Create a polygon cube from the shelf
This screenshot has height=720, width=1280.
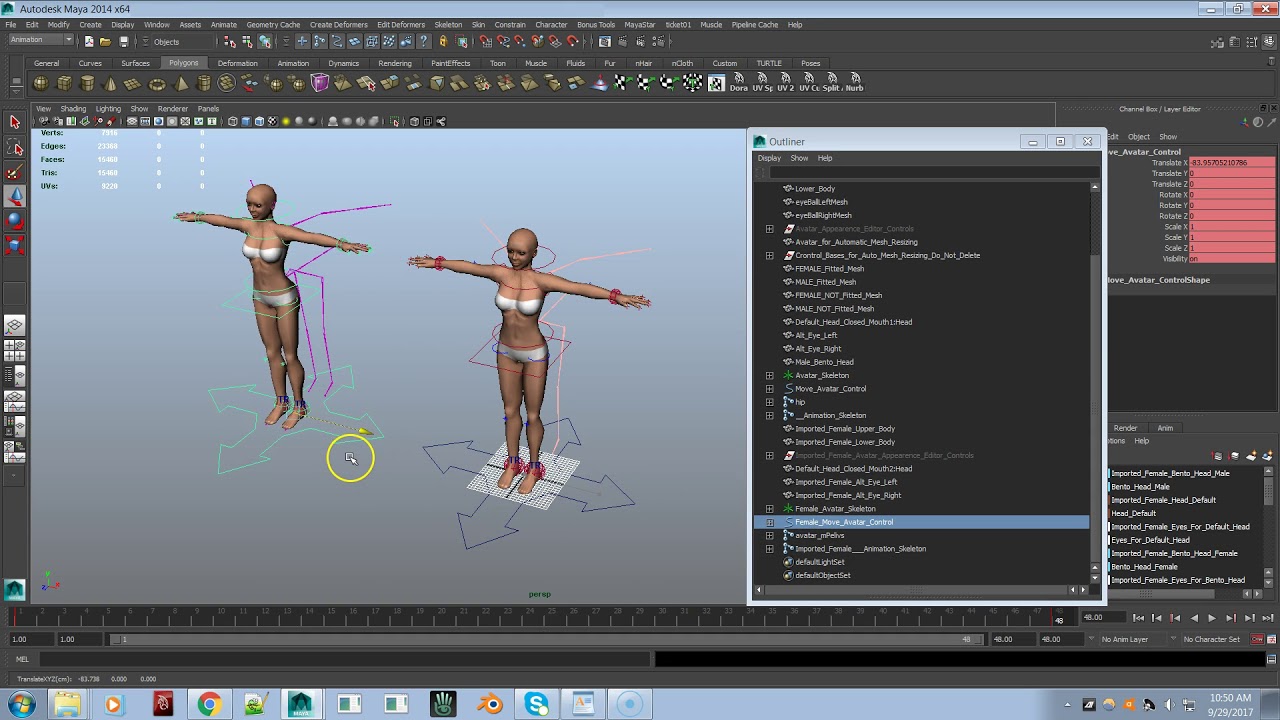[x=65, y=84]
